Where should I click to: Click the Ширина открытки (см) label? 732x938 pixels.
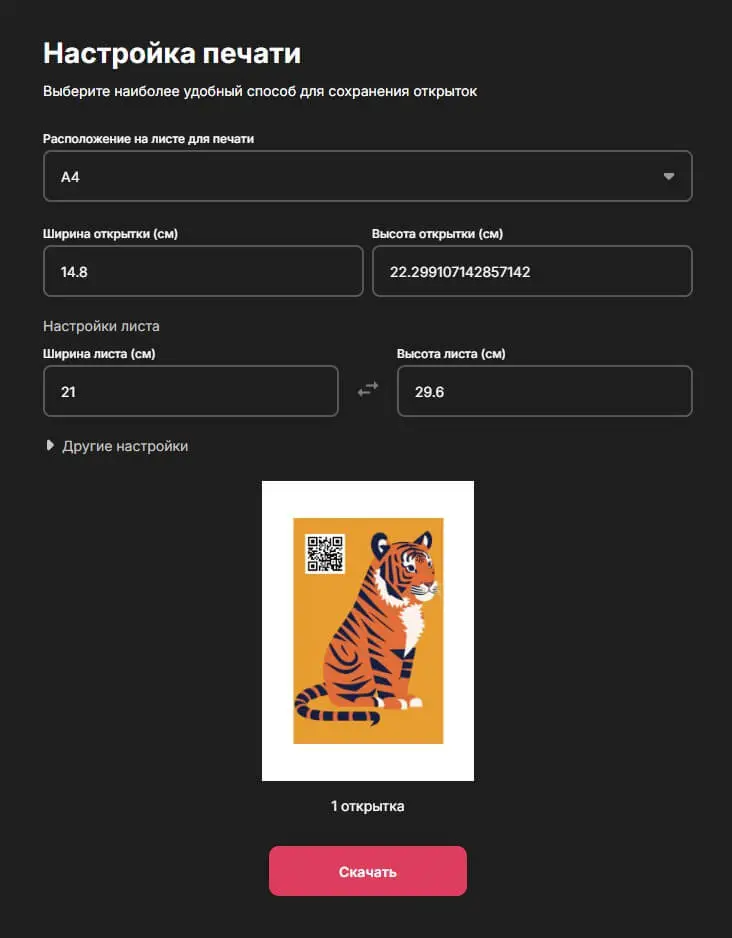click(x=110, y=234)
